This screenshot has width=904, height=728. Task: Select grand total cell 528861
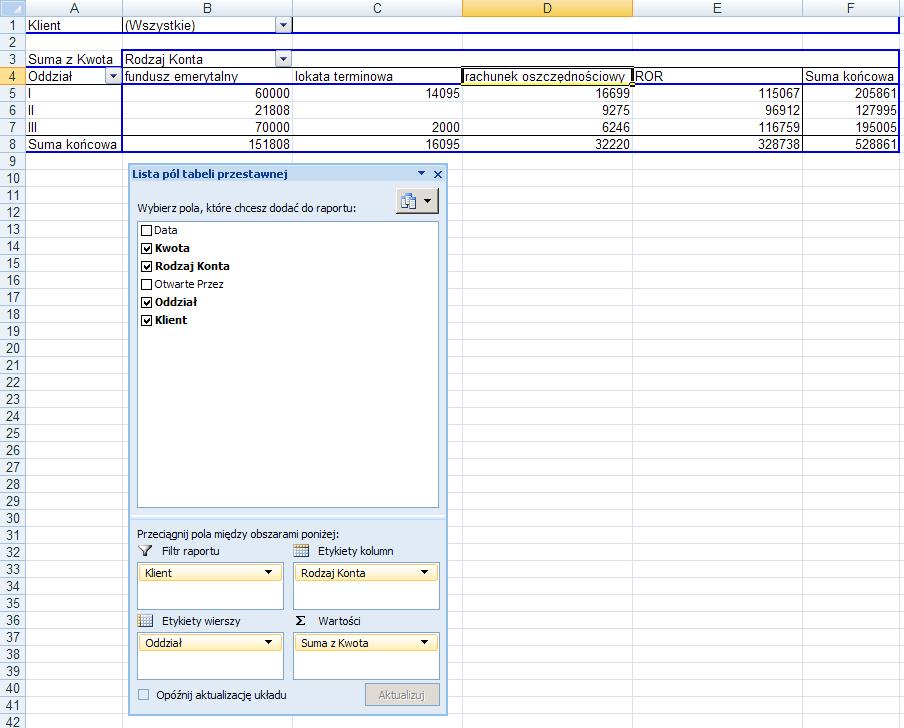point(850,144)
